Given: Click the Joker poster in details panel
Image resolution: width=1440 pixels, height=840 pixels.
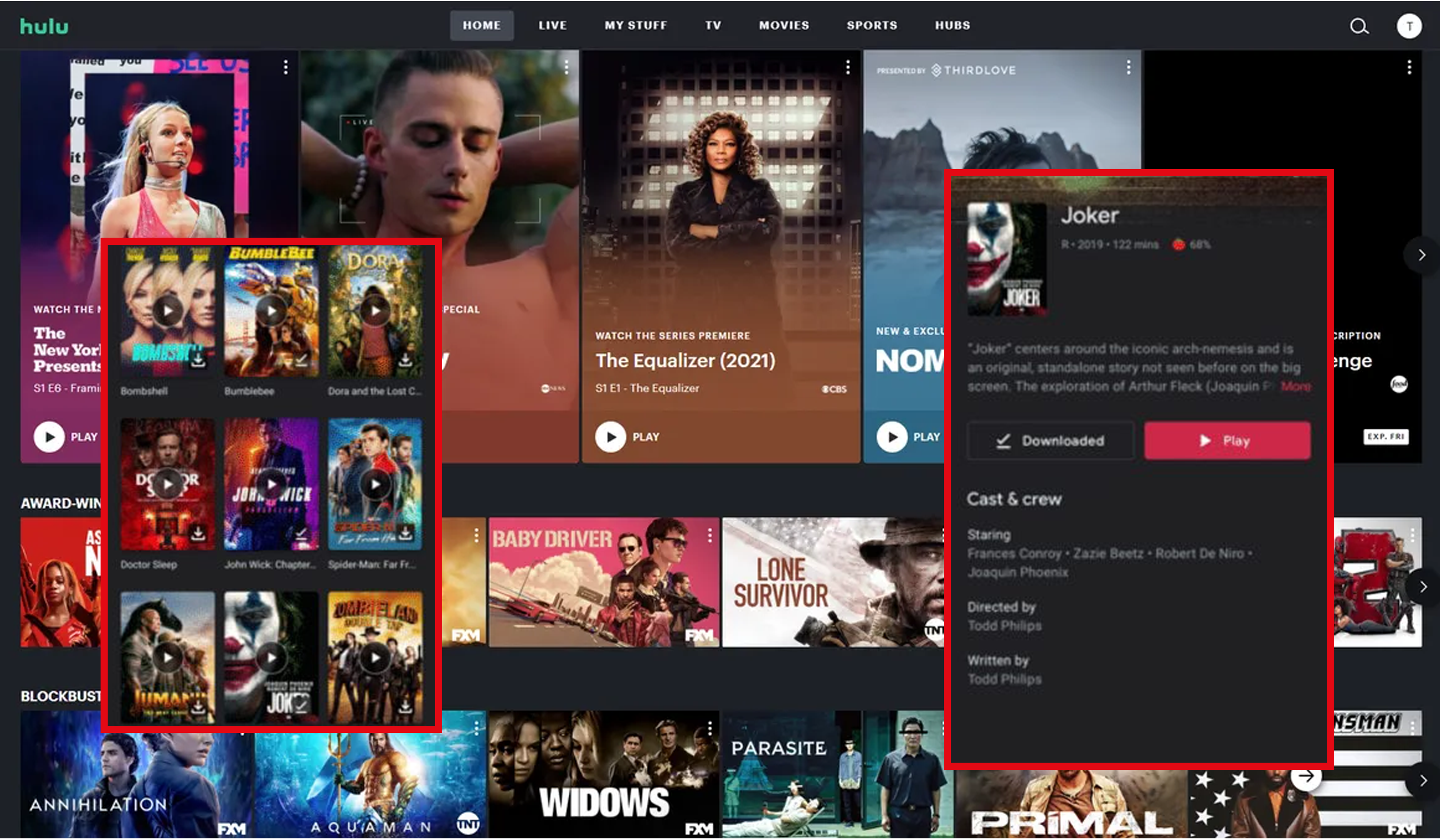Looking at the screenshot, I should click(1006, 259).
